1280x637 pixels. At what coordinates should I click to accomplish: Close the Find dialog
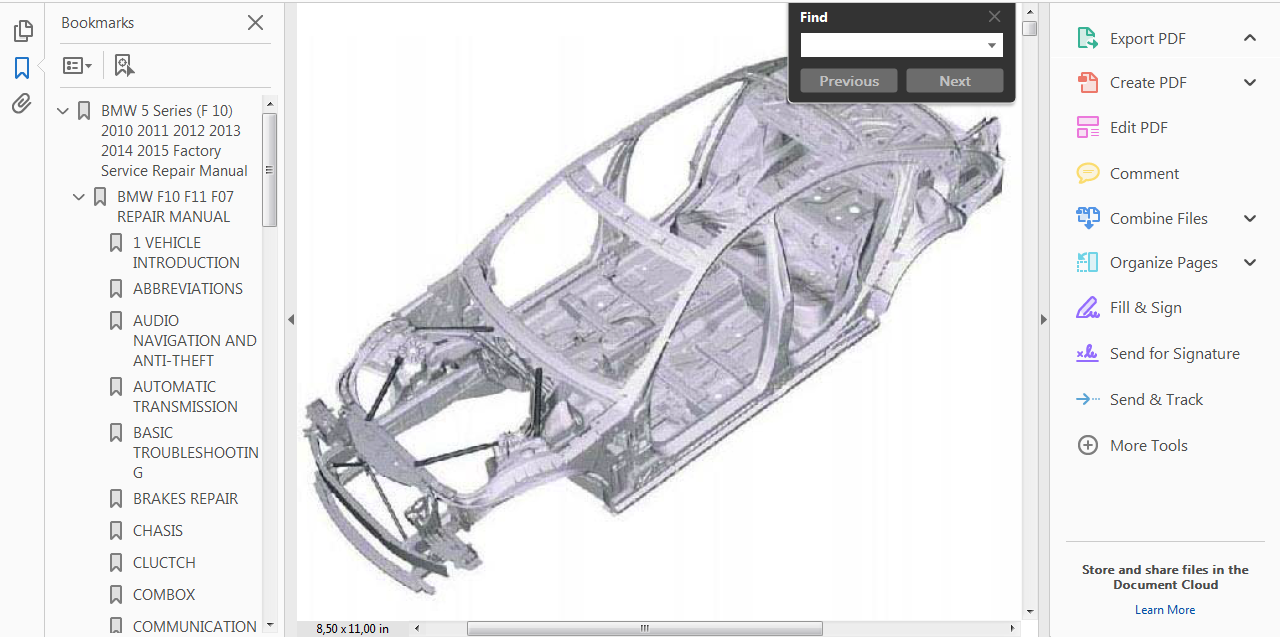pos(994,16)
